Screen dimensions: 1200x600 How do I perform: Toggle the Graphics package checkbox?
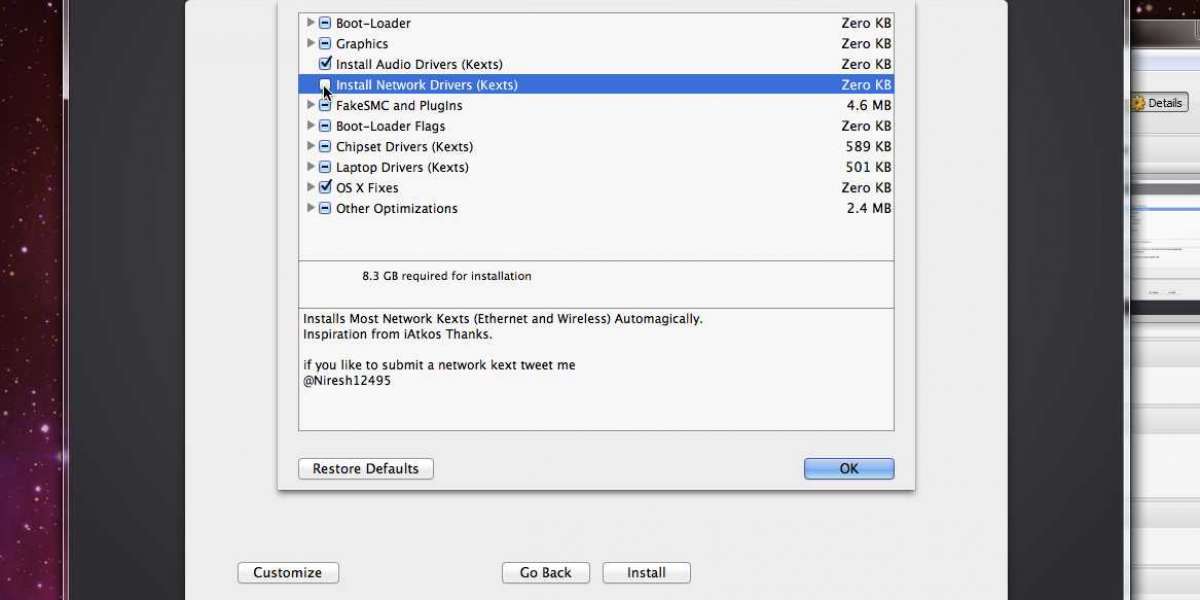tap(325, 44)
